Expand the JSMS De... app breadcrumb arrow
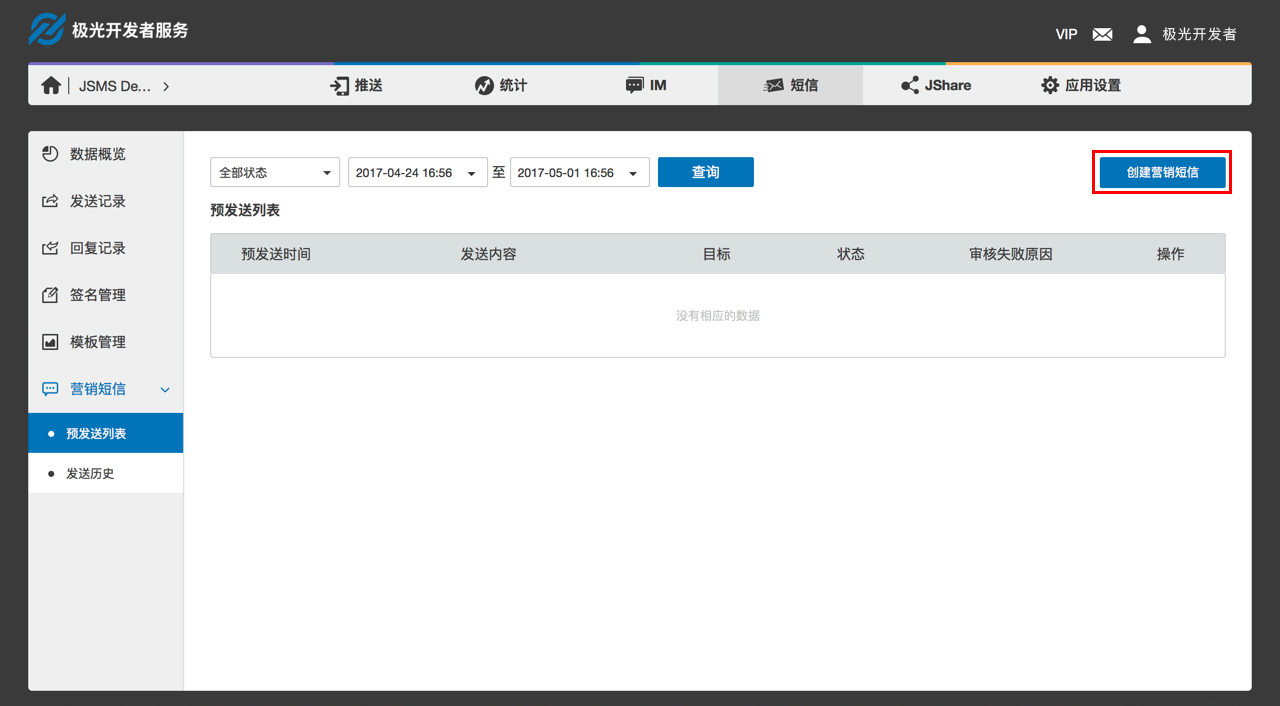The width and height of the screenshot is (1280, 706). (166, 86)
